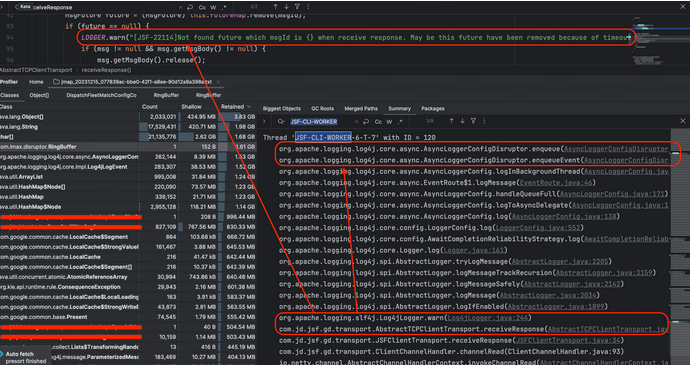
Task: Open more options menu in editor search bar
Action: (x=308, y=7)
